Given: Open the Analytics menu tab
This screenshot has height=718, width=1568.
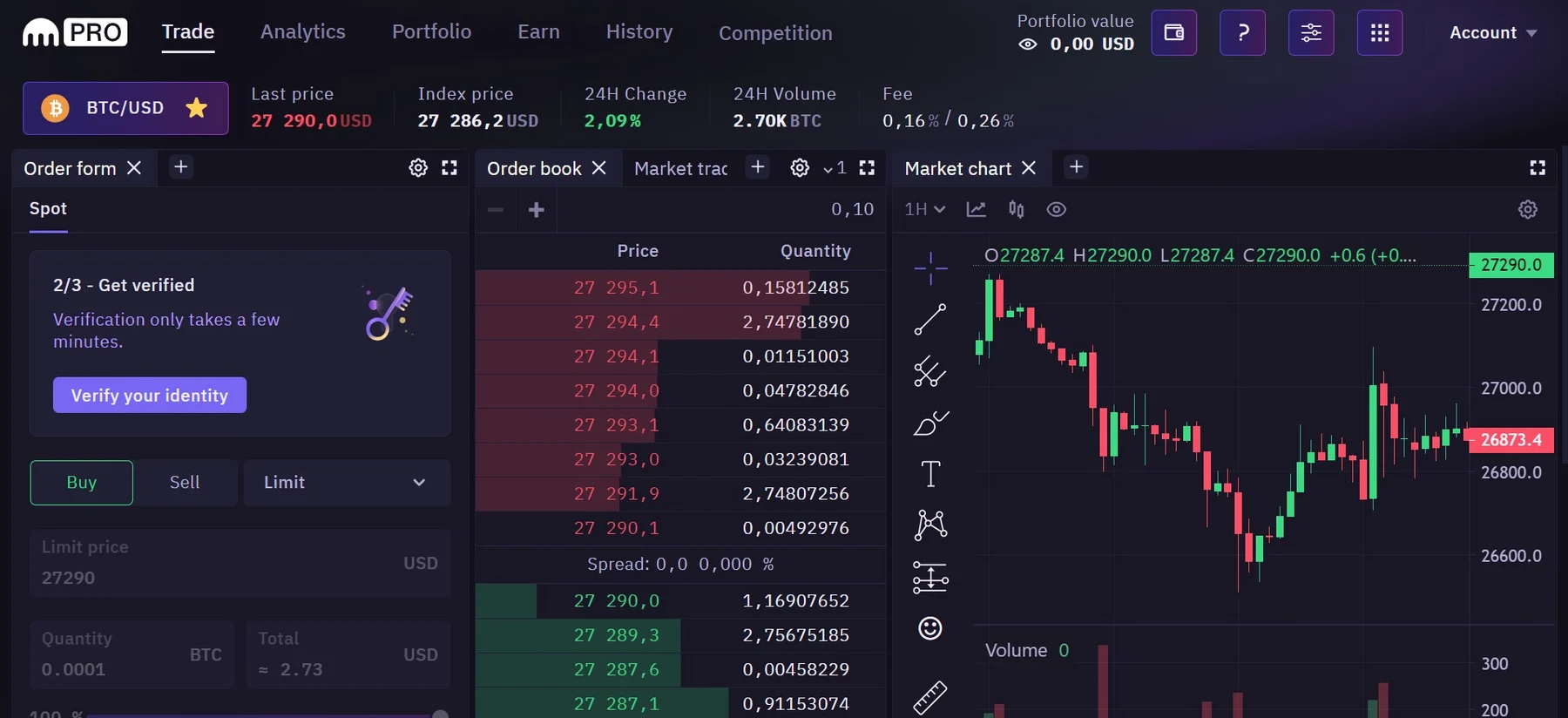Looking at the screenshot, I should (x=303, y=32).
